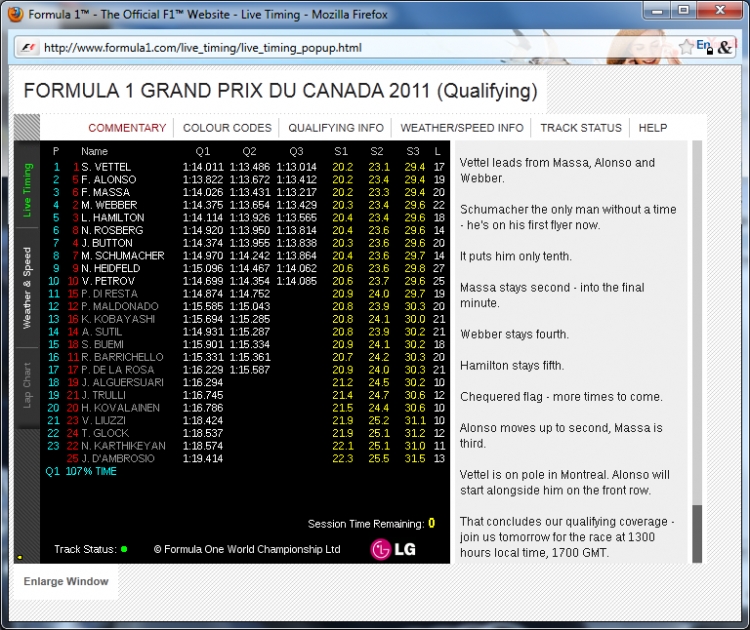Click driver name F. ALONSO
This screenshot has width=750, height=630.
(x=109, y=179)
